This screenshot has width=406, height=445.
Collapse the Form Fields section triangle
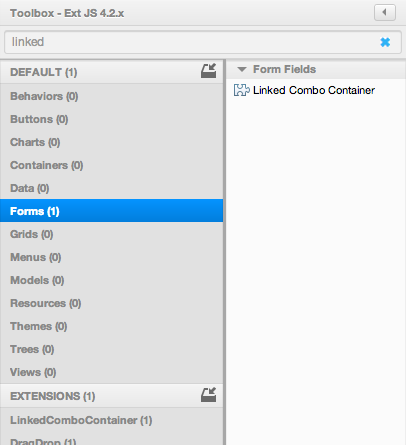pos(242,69)
